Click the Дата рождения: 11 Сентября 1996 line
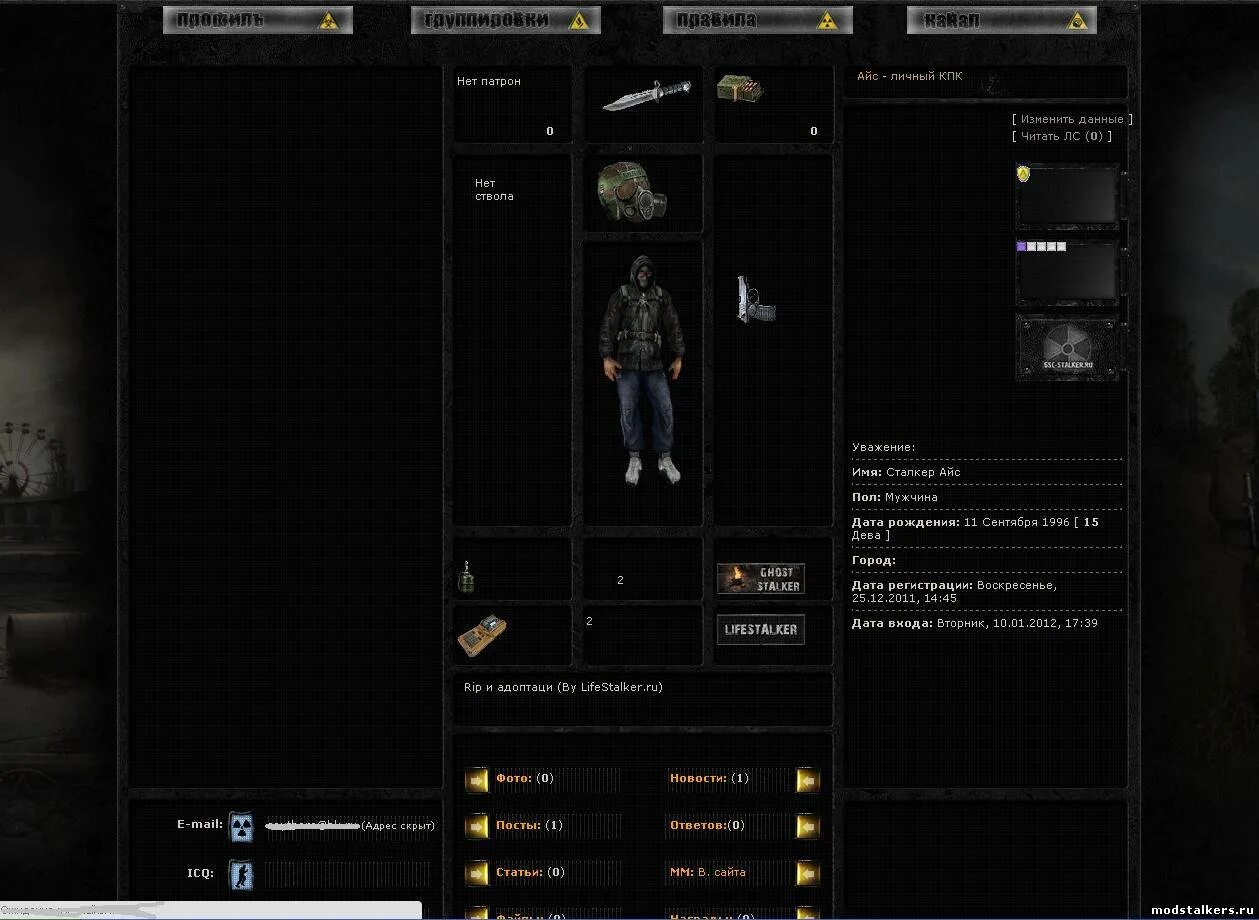This screenshot has width=1259, height=920. (975, 528)
